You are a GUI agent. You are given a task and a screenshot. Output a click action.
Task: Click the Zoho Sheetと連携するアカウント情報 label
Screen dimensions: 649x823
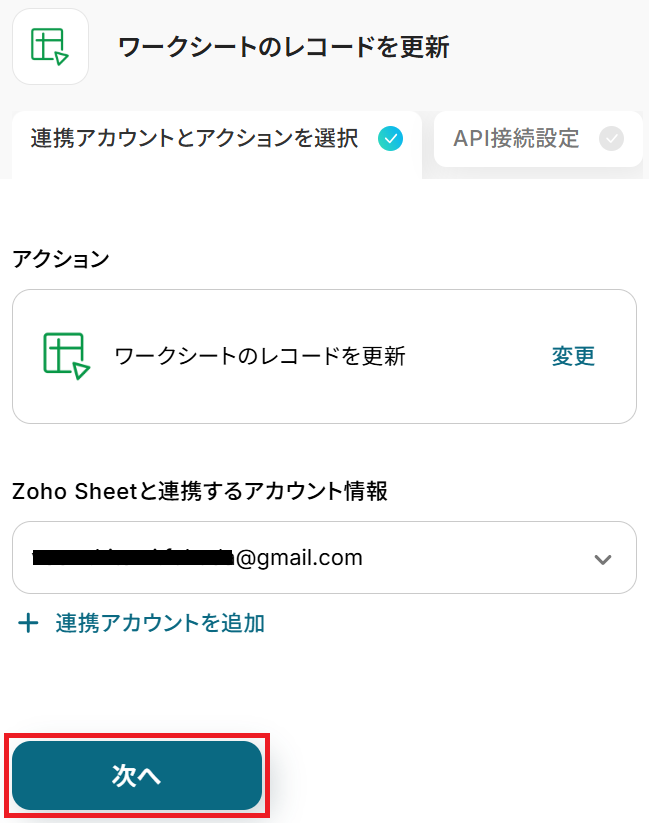(200, 491)
